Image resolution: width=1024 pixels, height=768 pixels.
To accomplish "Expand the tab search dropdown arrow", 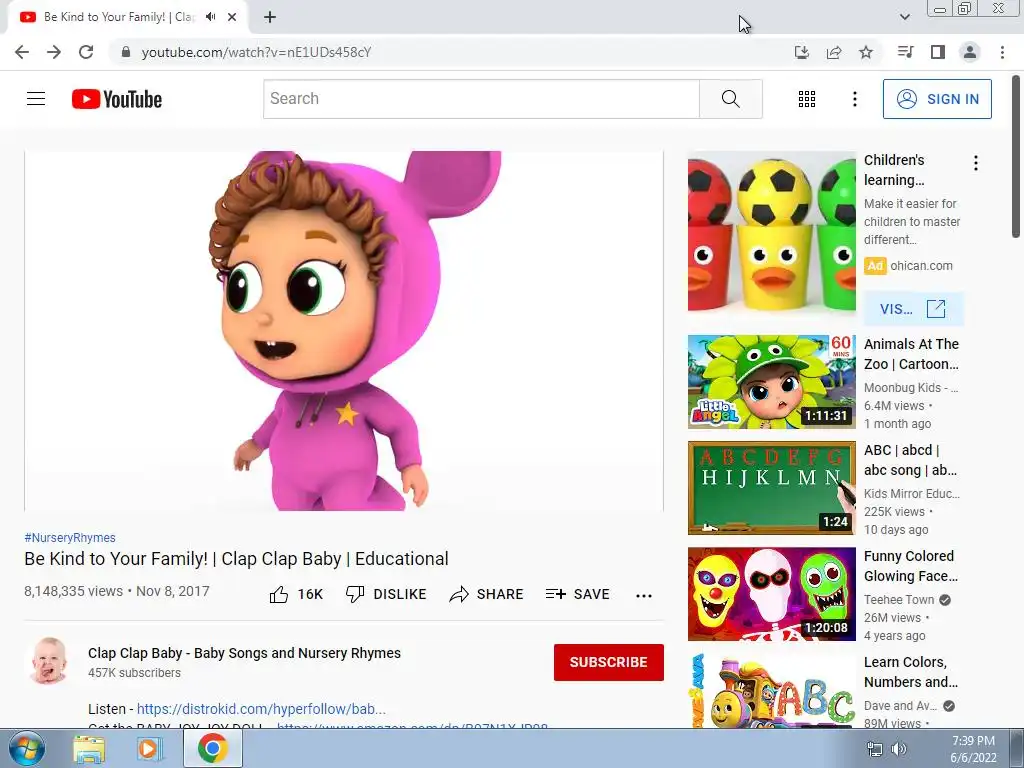I will pyautogui.click(x=904, y=17).
